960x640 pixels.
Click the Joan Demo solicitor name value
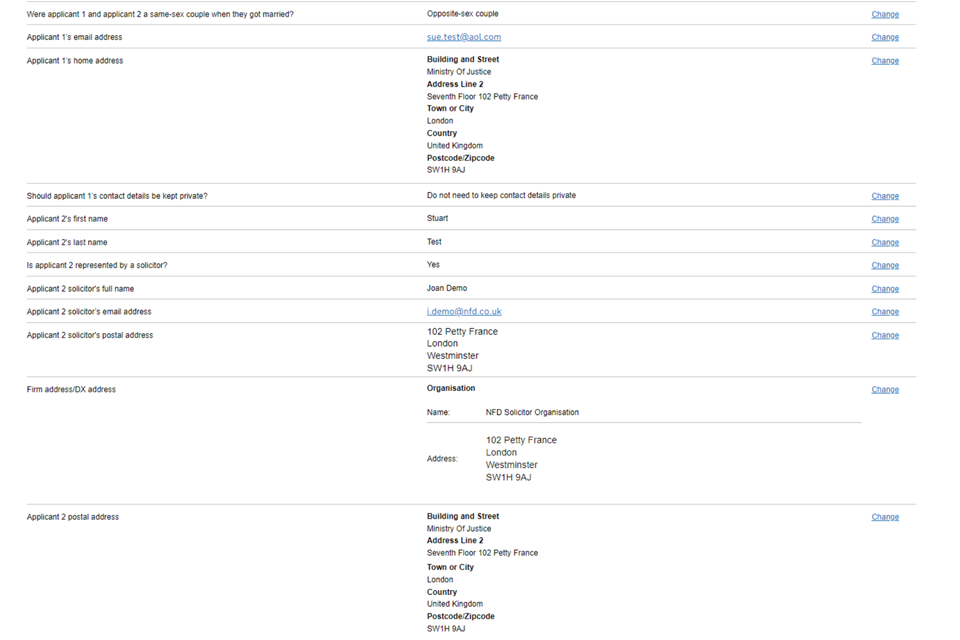click(446, 288)
